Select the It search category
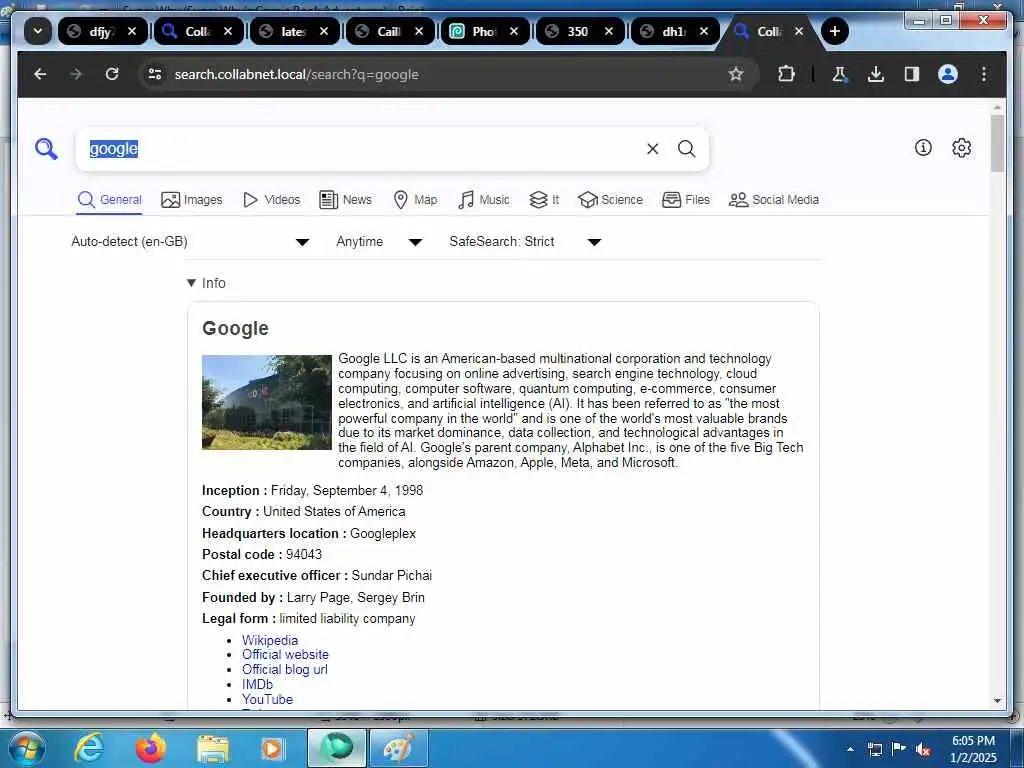 click(544, 200)
